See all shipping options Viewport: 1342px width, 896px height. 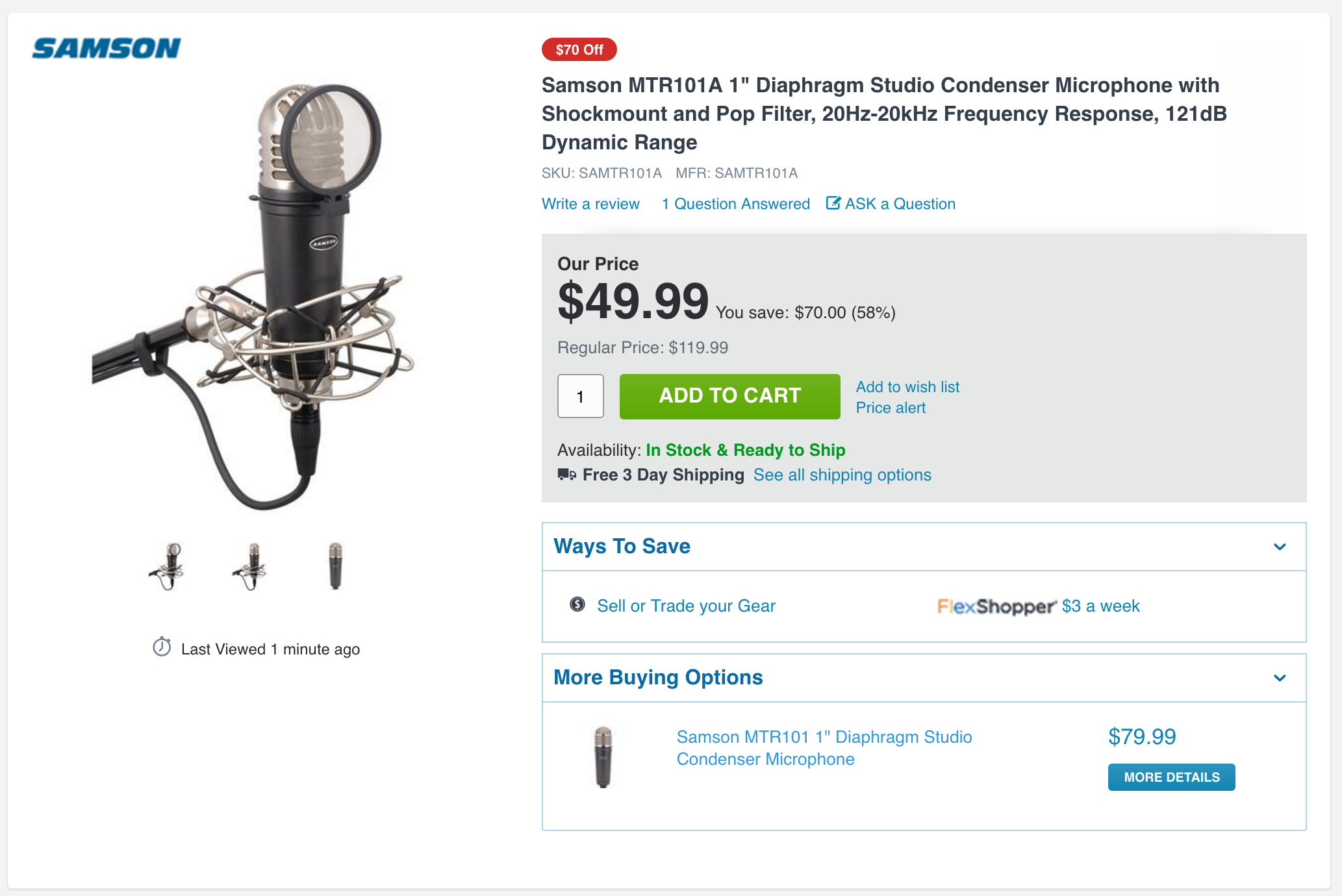(x=842, y=475)
